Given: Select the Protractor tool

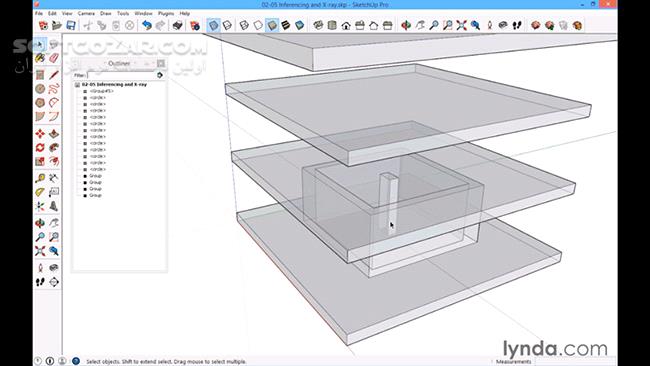Looking at the screenshot, I should click(40, 192).
